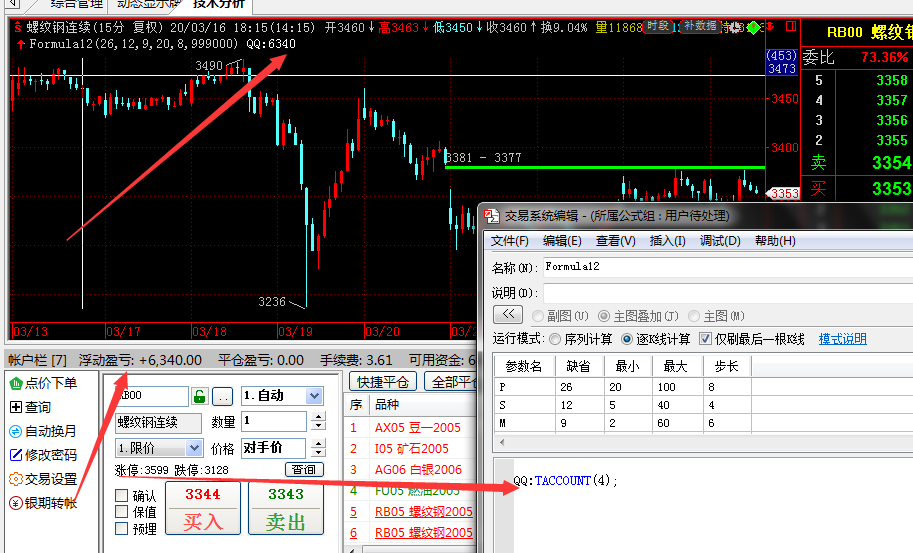Image resolution: width=913 pixels, height=553 pixels.
Task: Select position row I05 矿石2005
Action: click(x=412, y=449)
